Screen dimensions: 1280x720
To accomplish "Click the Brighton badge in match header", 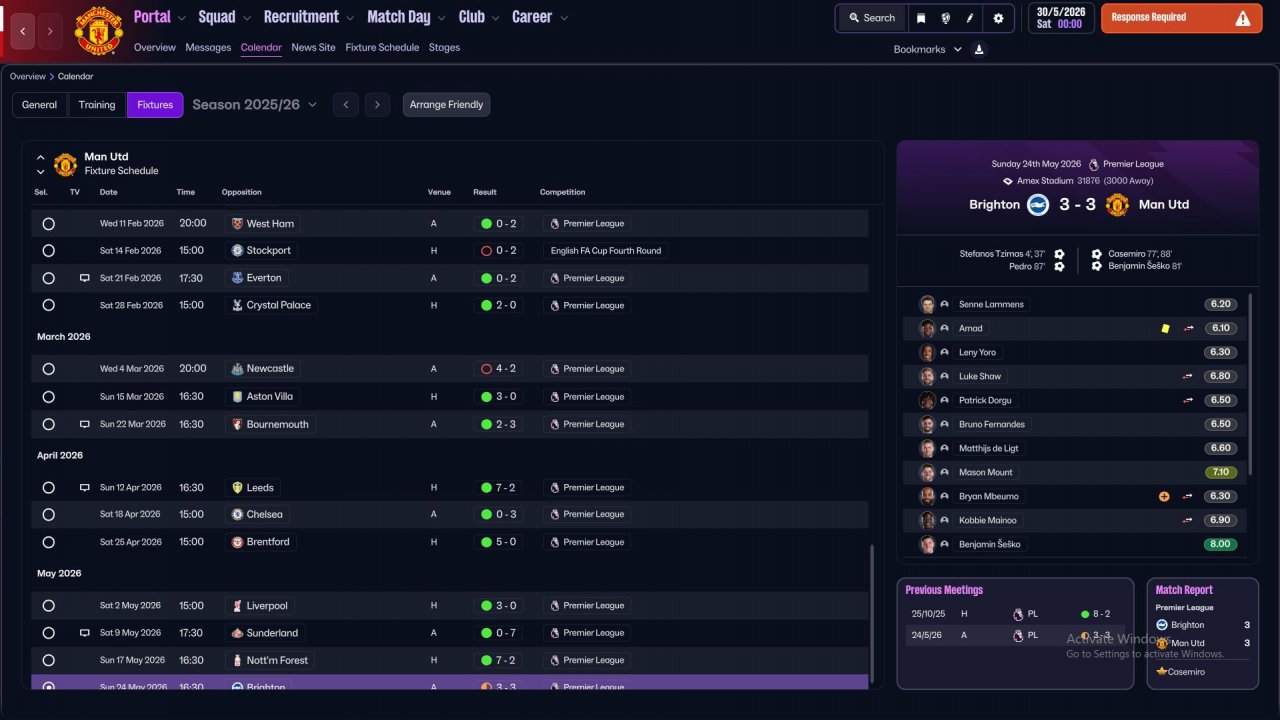I will pyautogui.click(x=1038, y=204).
